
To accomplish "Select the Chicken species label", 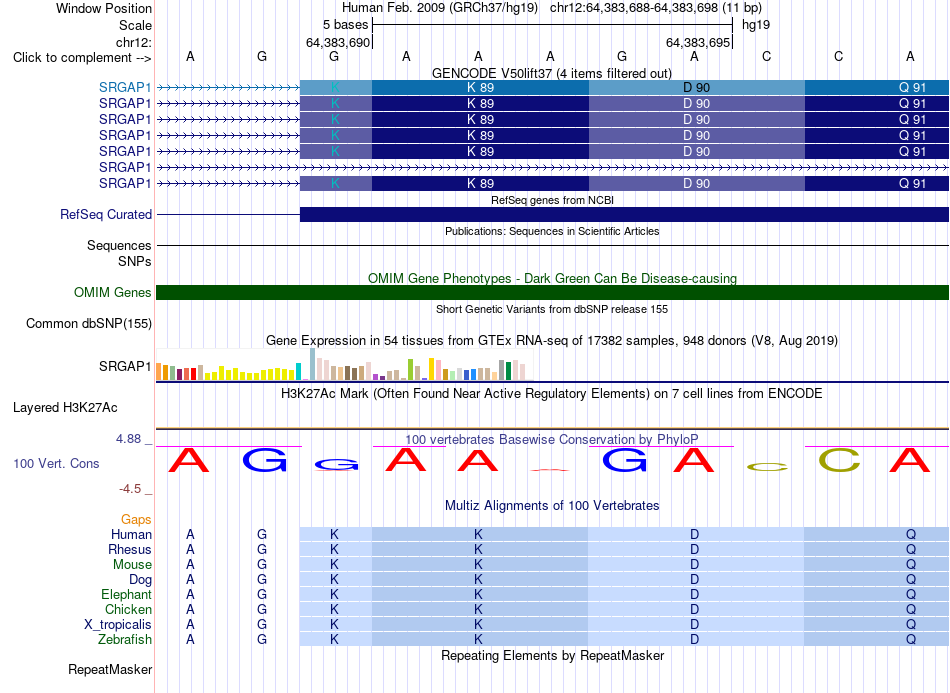I will click(128, 609).
